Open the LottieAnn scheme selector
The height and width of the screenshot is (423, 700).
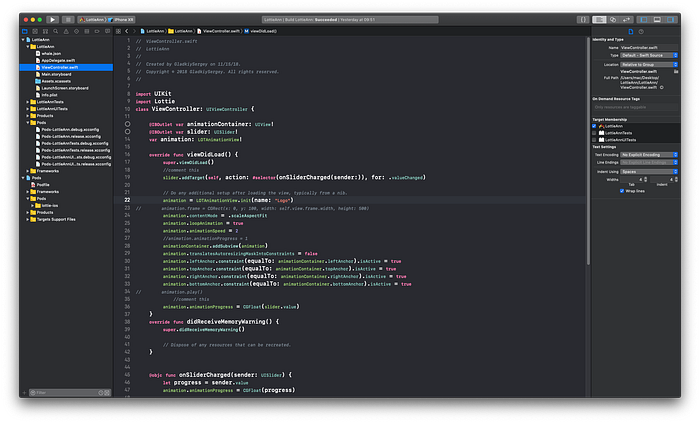point(92,20)
